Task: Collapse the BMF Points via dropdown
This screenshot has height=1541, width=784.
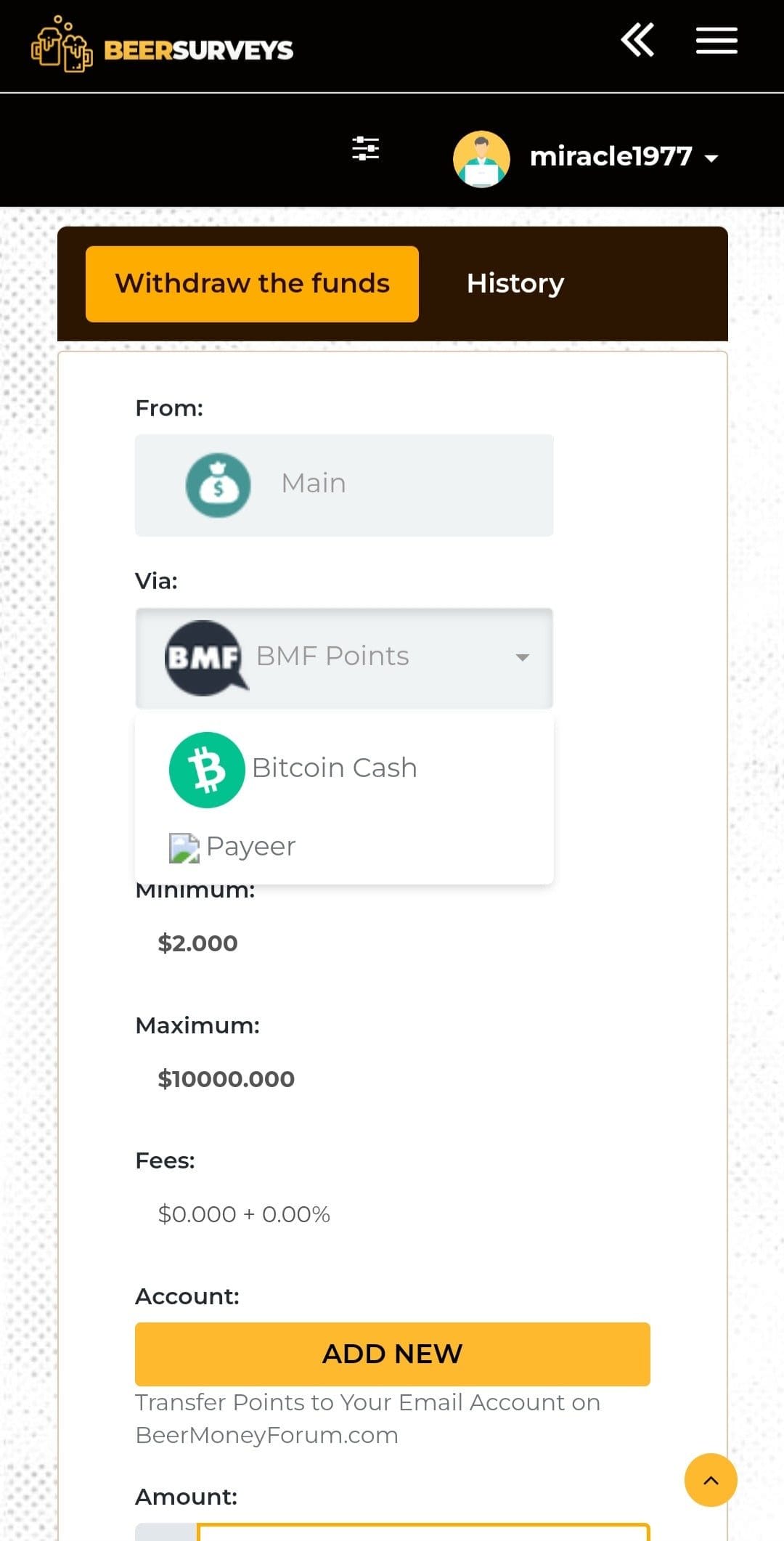Action: coord(344,658)
